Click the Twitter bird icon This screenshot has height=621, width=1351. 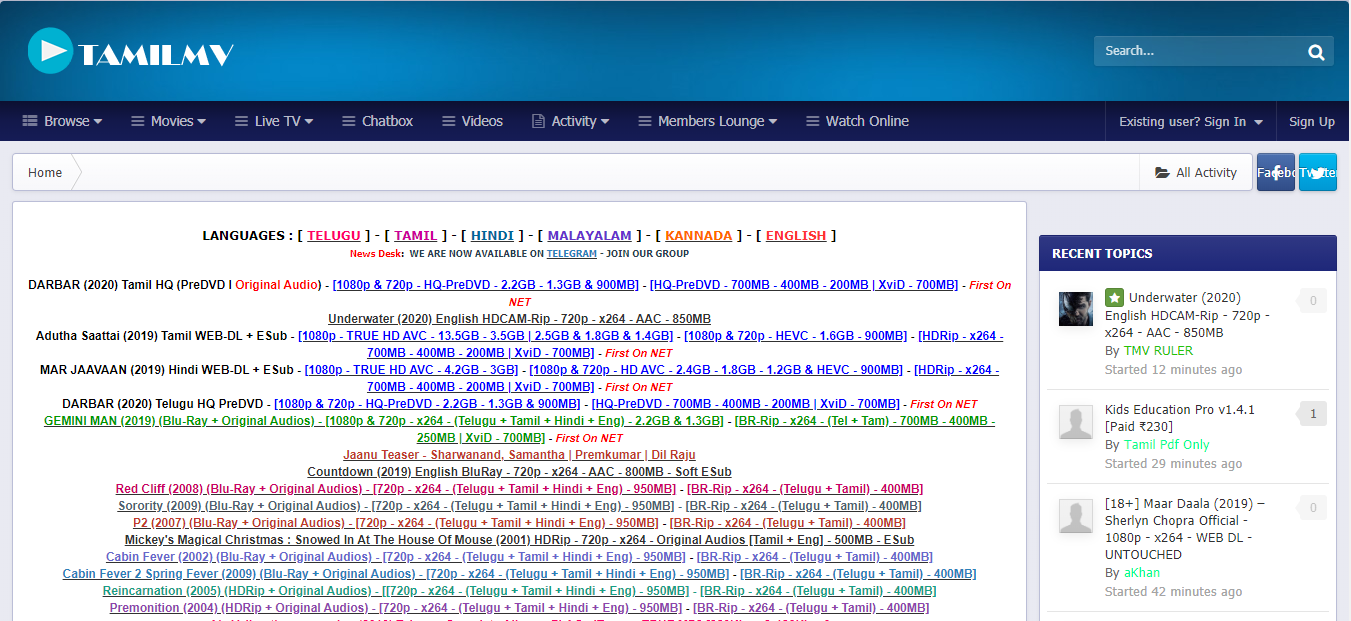(1318, 172)
